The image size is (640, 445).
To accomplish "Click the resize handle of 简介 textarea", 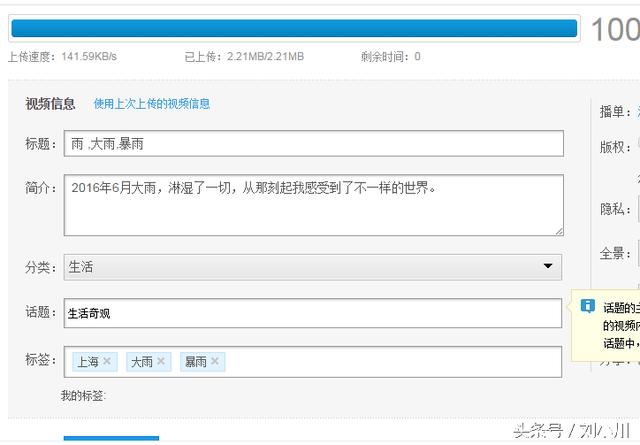I will tap(558, 230).
